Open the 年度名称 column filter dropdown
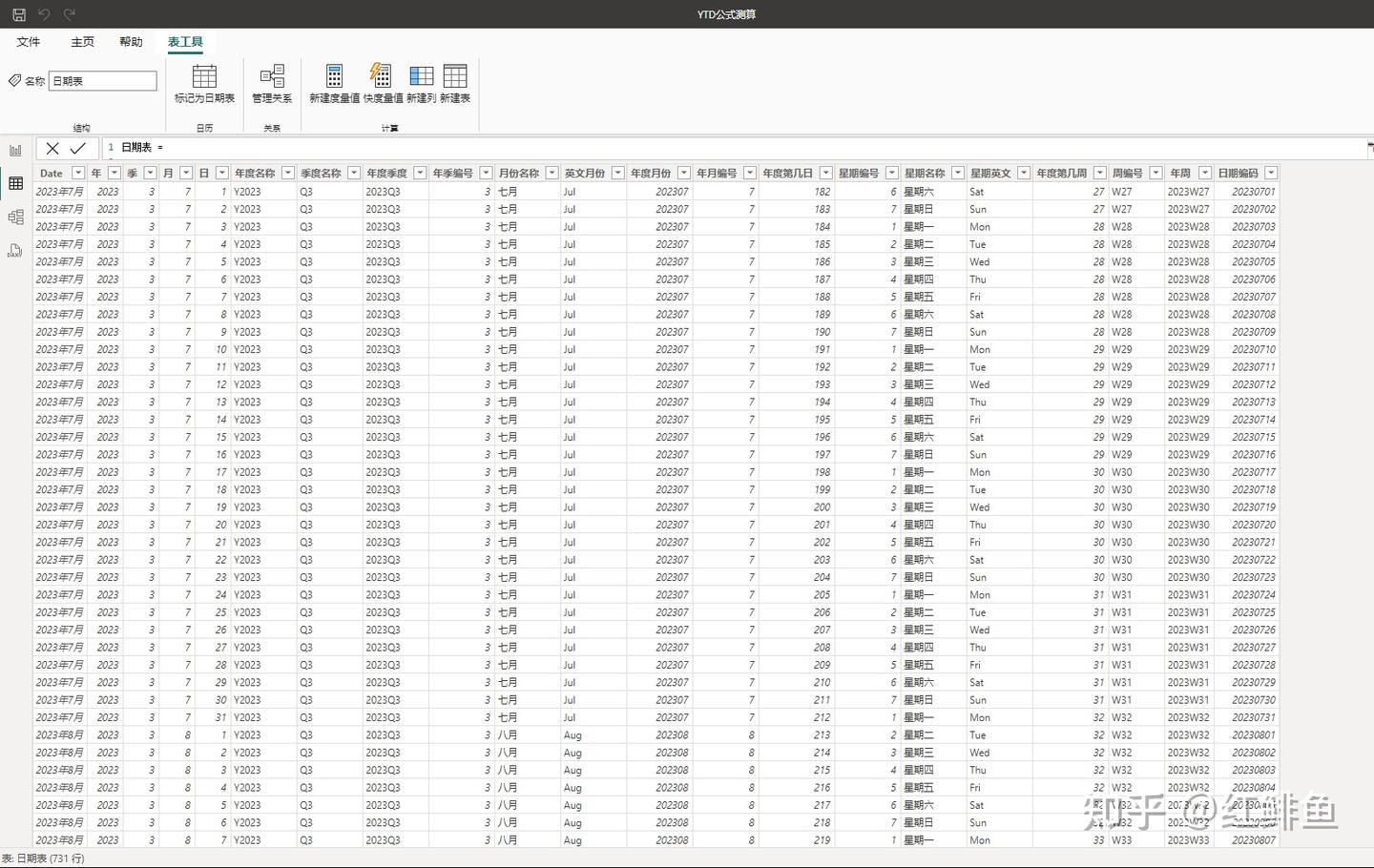This screenshot has height=868, width=1374. pyautogui.click(x=288, y=173)
